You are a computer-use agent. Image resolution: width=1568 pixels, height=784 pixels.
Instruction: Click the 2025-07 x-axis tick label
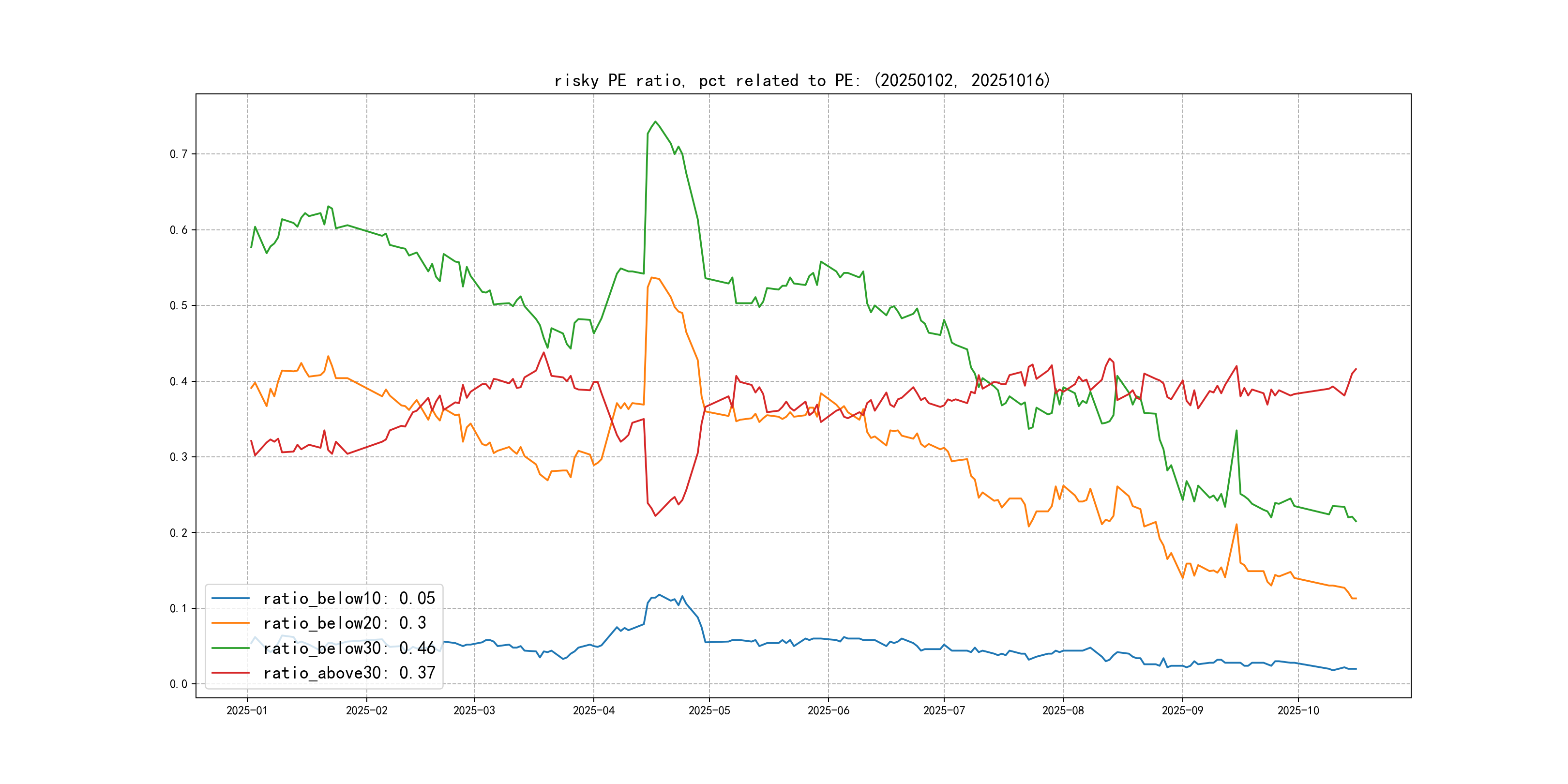coord(944,711)
